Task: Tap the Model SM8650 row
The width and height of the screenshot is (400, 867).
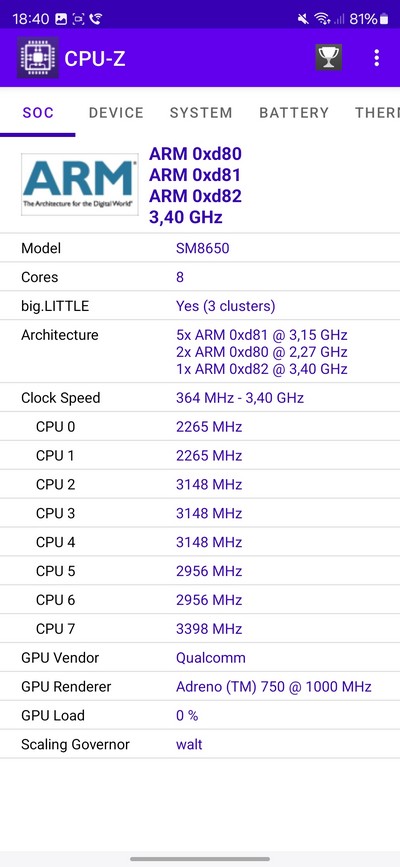Action: 200,248
